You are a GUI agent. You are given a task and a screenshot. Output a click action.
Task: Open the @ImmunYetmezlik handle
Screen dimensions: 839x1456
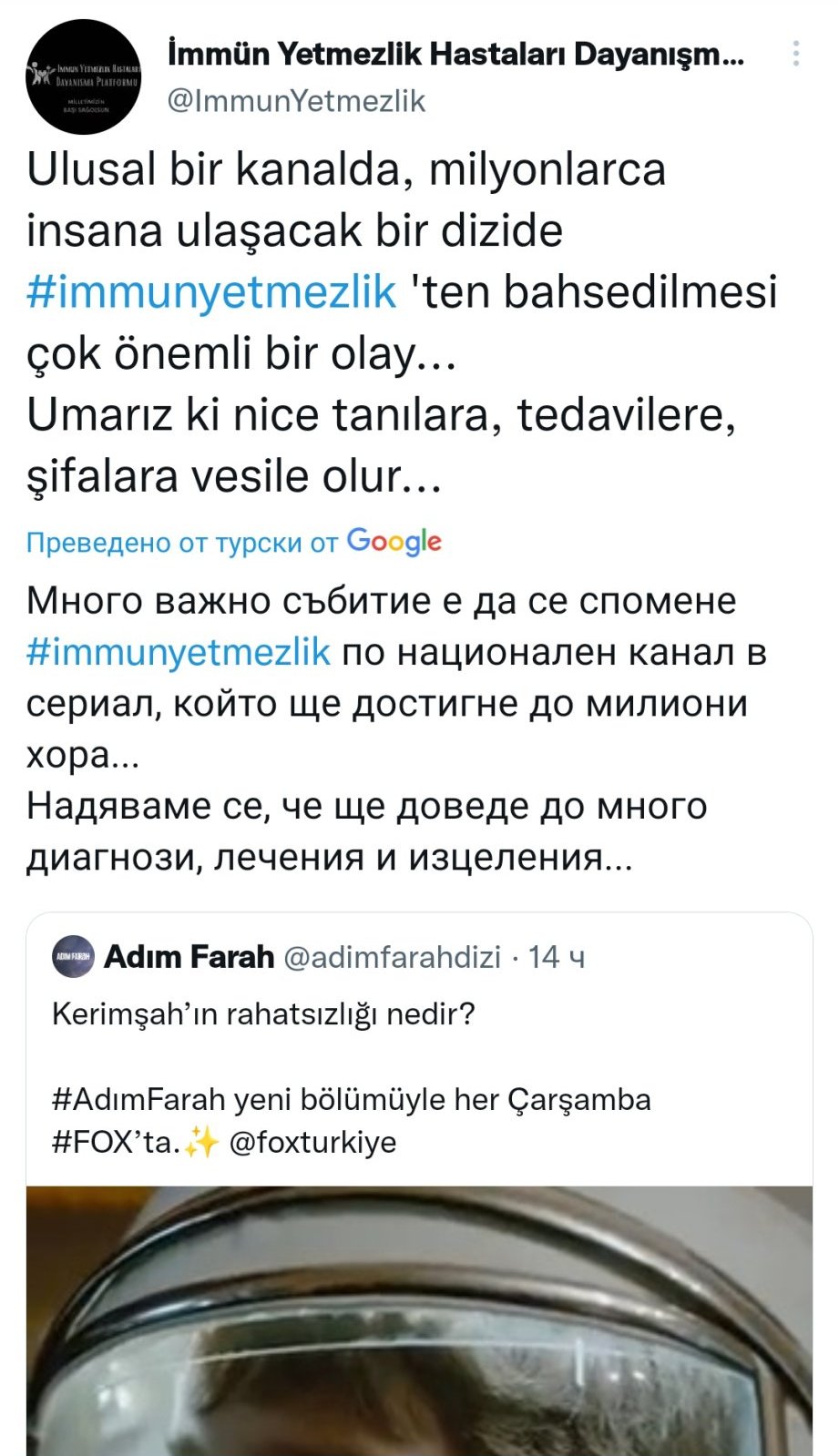point(297,100)
